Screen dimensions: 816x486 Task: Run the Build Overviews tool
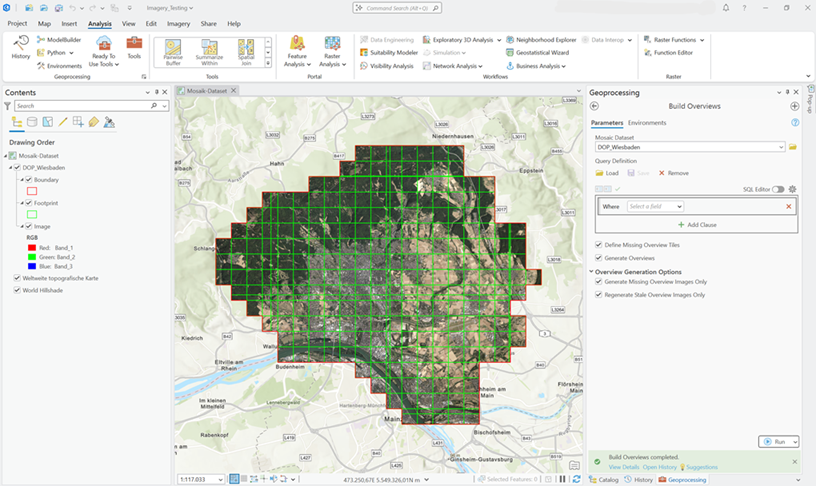tap(774, 442)
